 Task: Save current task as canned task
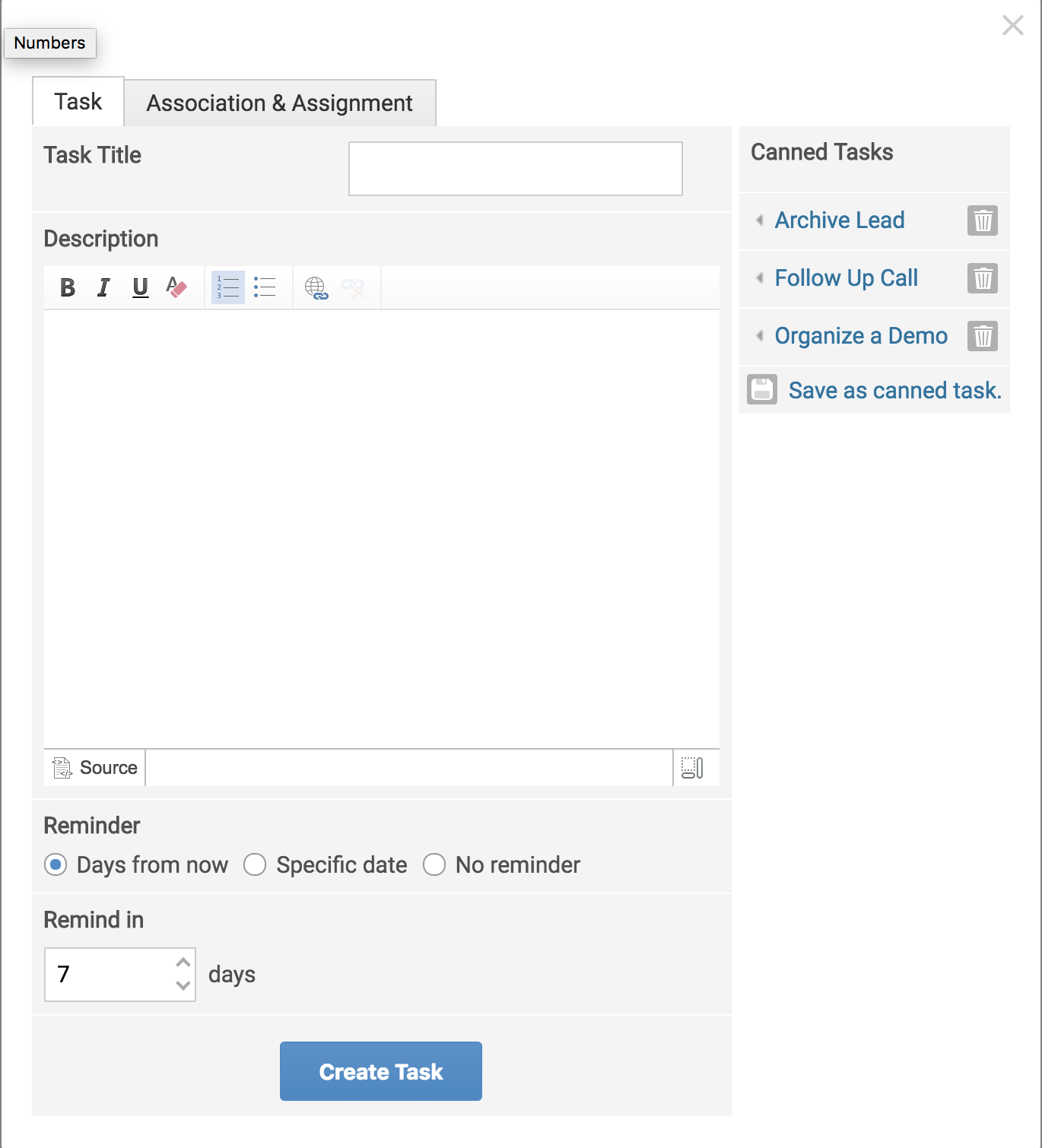tap(894, 390)
